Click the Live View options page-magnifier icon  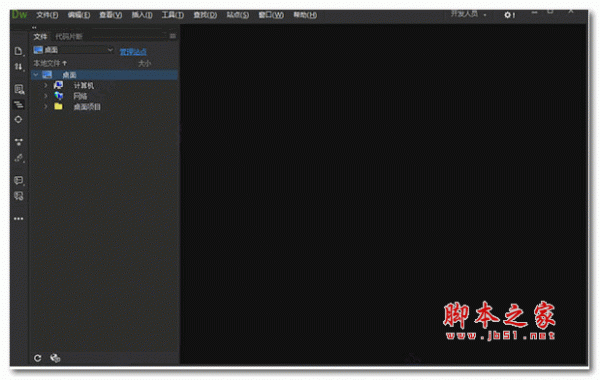[19, 89]
